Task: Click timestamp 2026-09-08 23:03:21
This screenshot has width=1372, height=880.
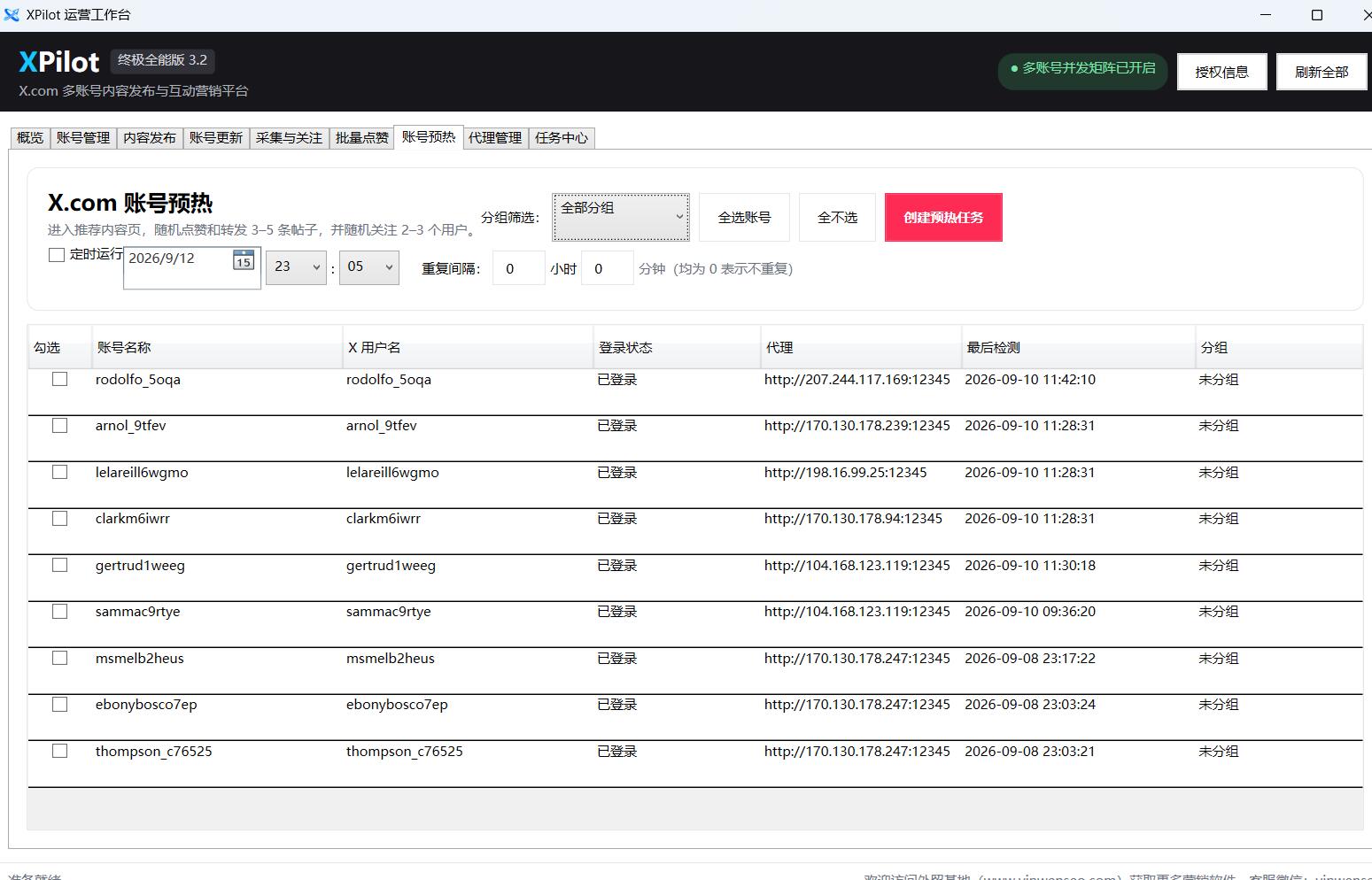Action: pyautogui.click(x=1030, y=752)
